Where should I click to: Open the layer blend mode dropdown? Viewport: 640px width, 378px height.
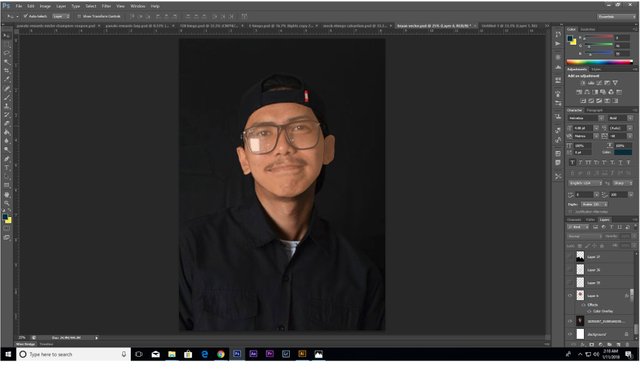(x=585, y=236)
